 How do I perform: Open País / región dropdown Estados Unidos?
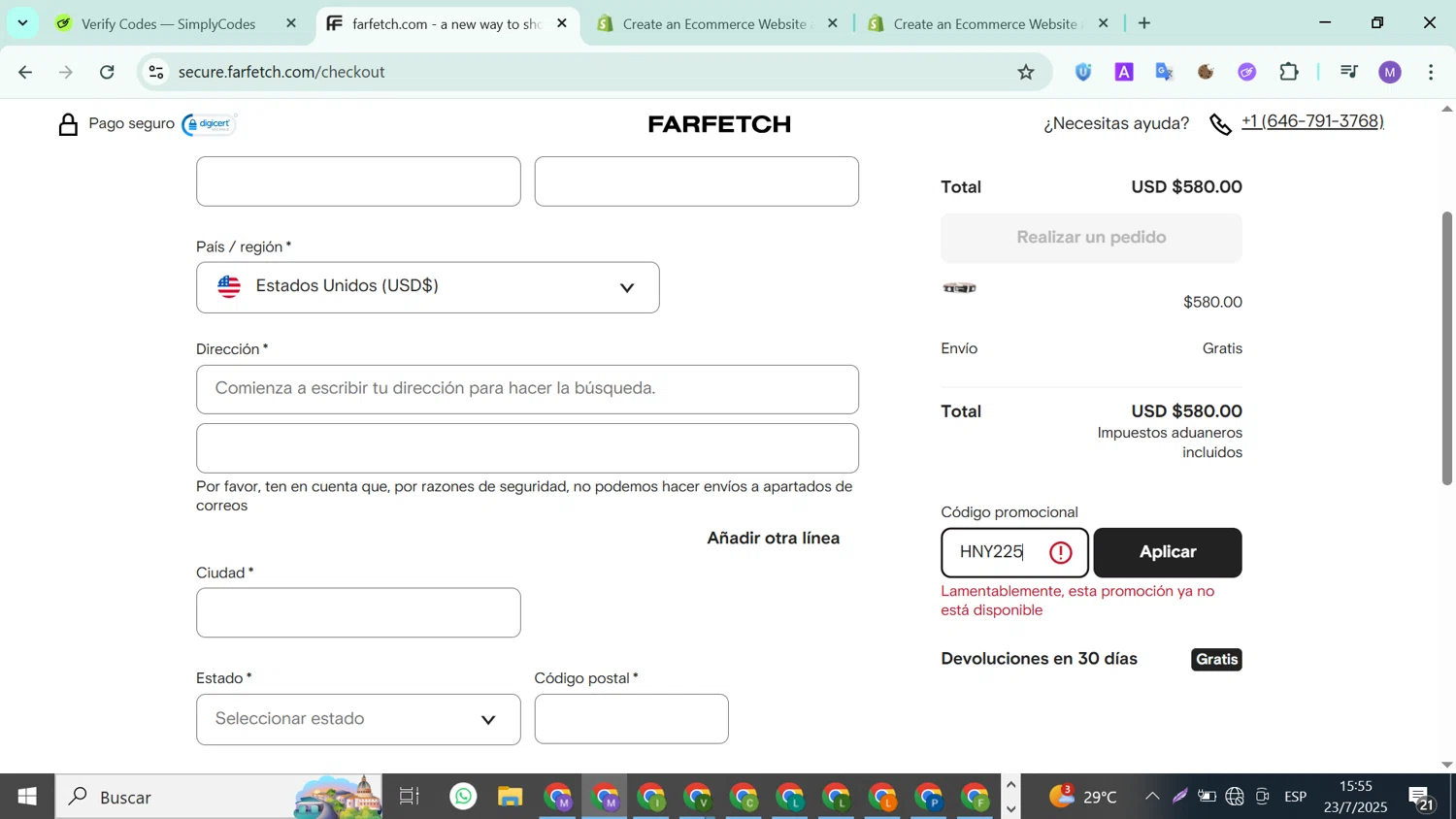tap(428, 287)
